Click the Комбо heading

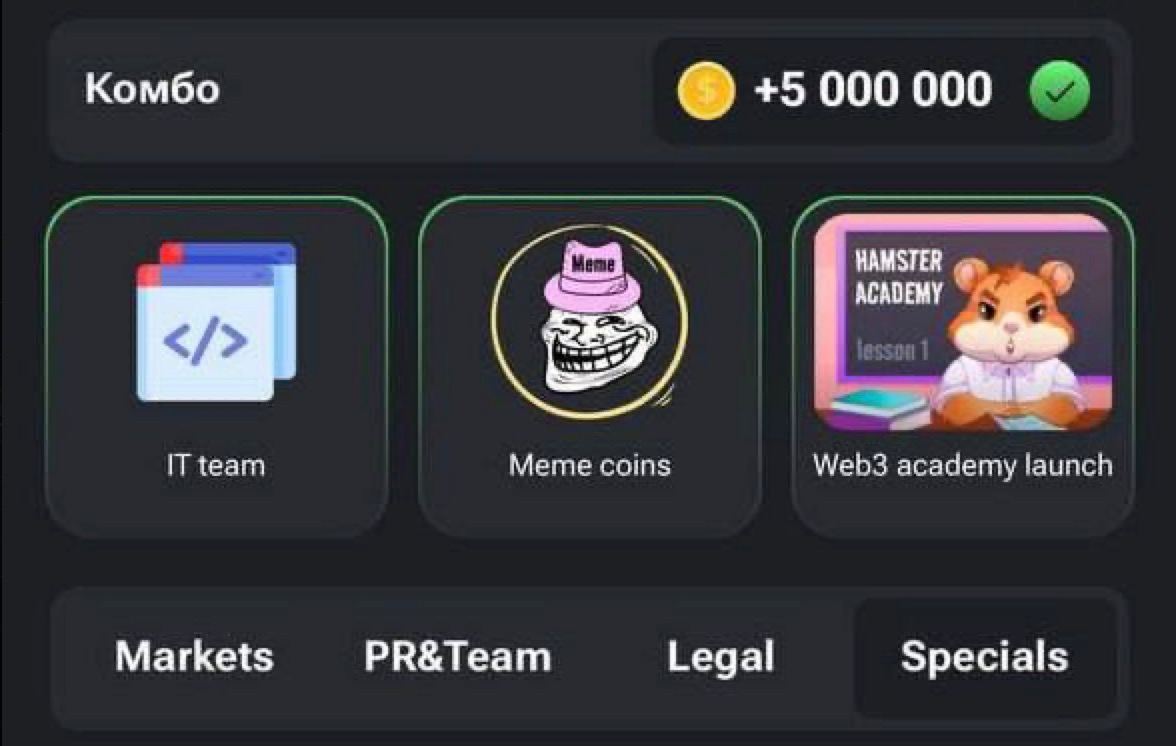(x=152, y=89)
